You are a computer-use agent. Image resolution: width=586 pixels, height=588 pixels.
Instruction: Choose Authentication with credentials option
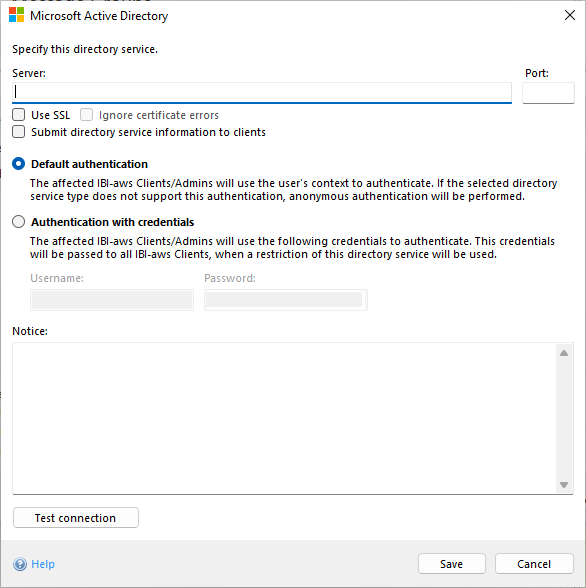[x=19, y=222]
